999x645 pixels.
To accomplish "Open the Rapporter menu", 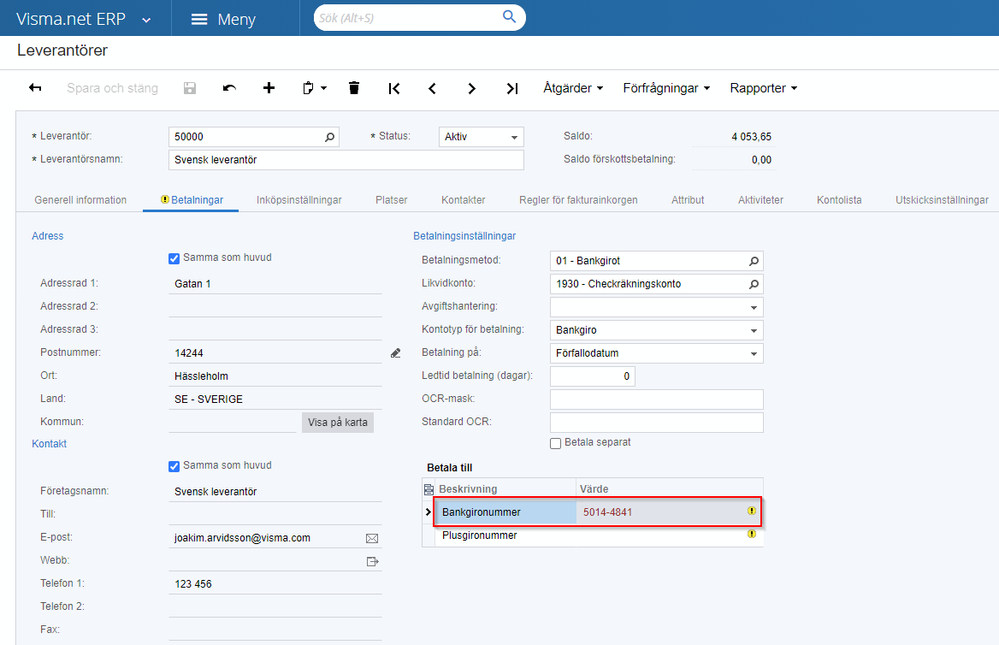I will [x=763, y=88].
